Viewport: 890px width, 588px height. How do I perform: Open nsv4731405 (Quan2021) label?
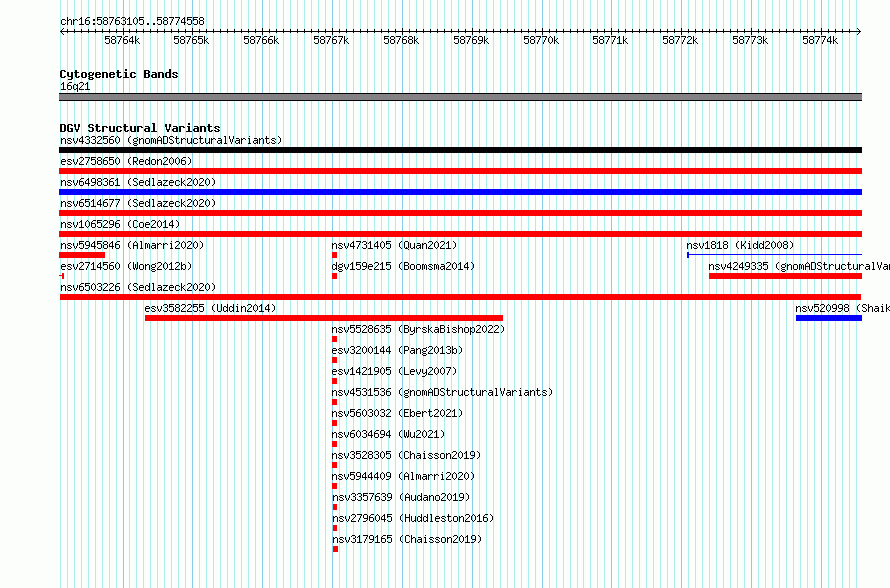tap(394, 245)
